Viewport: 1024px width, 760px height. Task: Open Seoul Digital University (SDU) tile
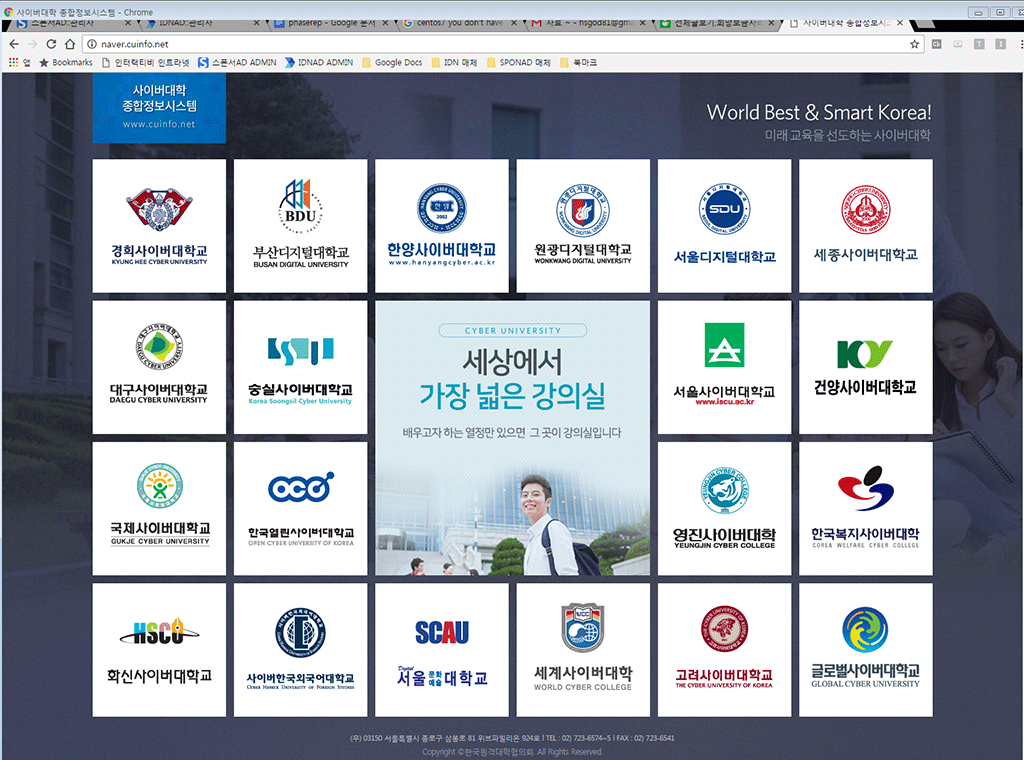click(724, 226)
